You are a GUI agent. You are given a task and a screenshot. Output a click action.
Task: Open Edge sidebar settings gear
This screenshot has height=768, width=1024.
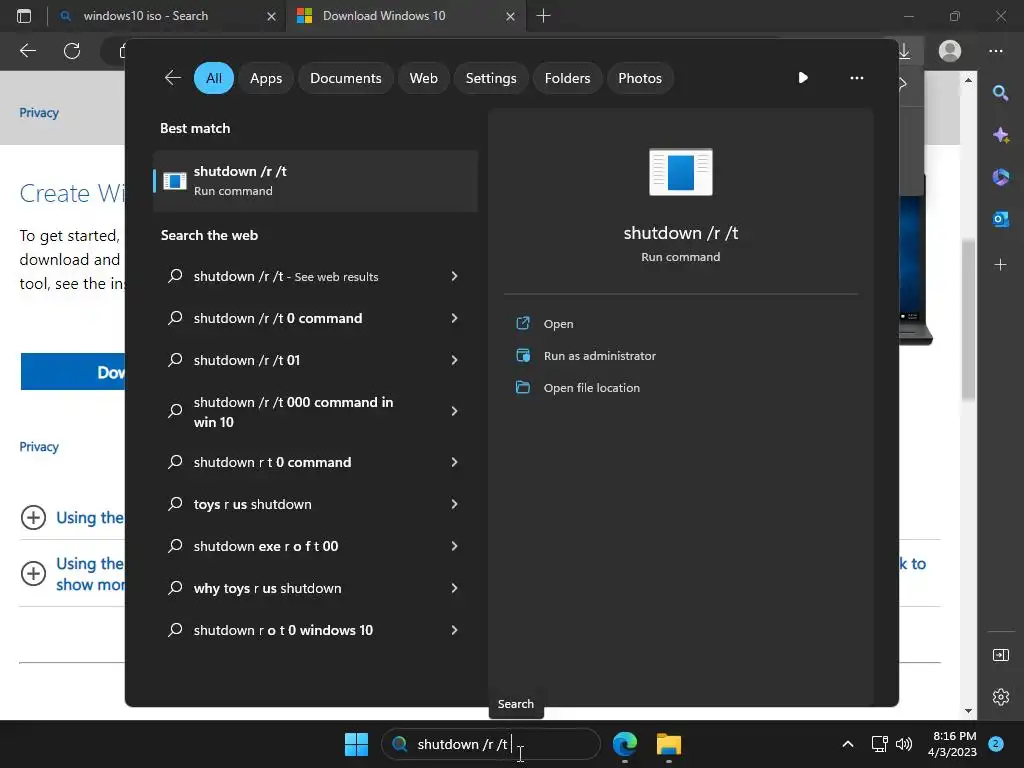click(x=1000, y=696)
